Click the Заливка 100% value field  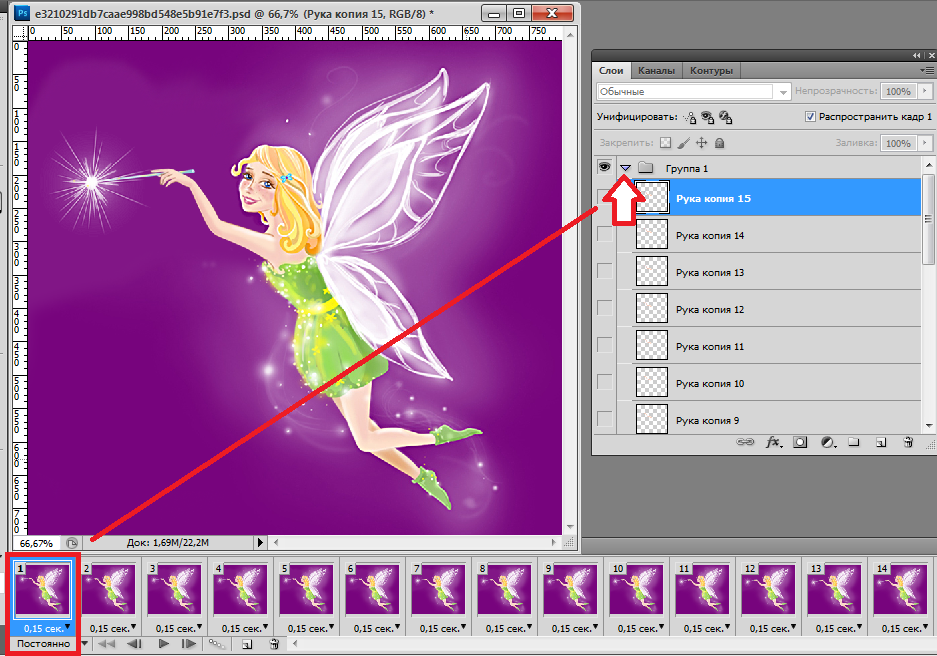(x=898, y=143)
